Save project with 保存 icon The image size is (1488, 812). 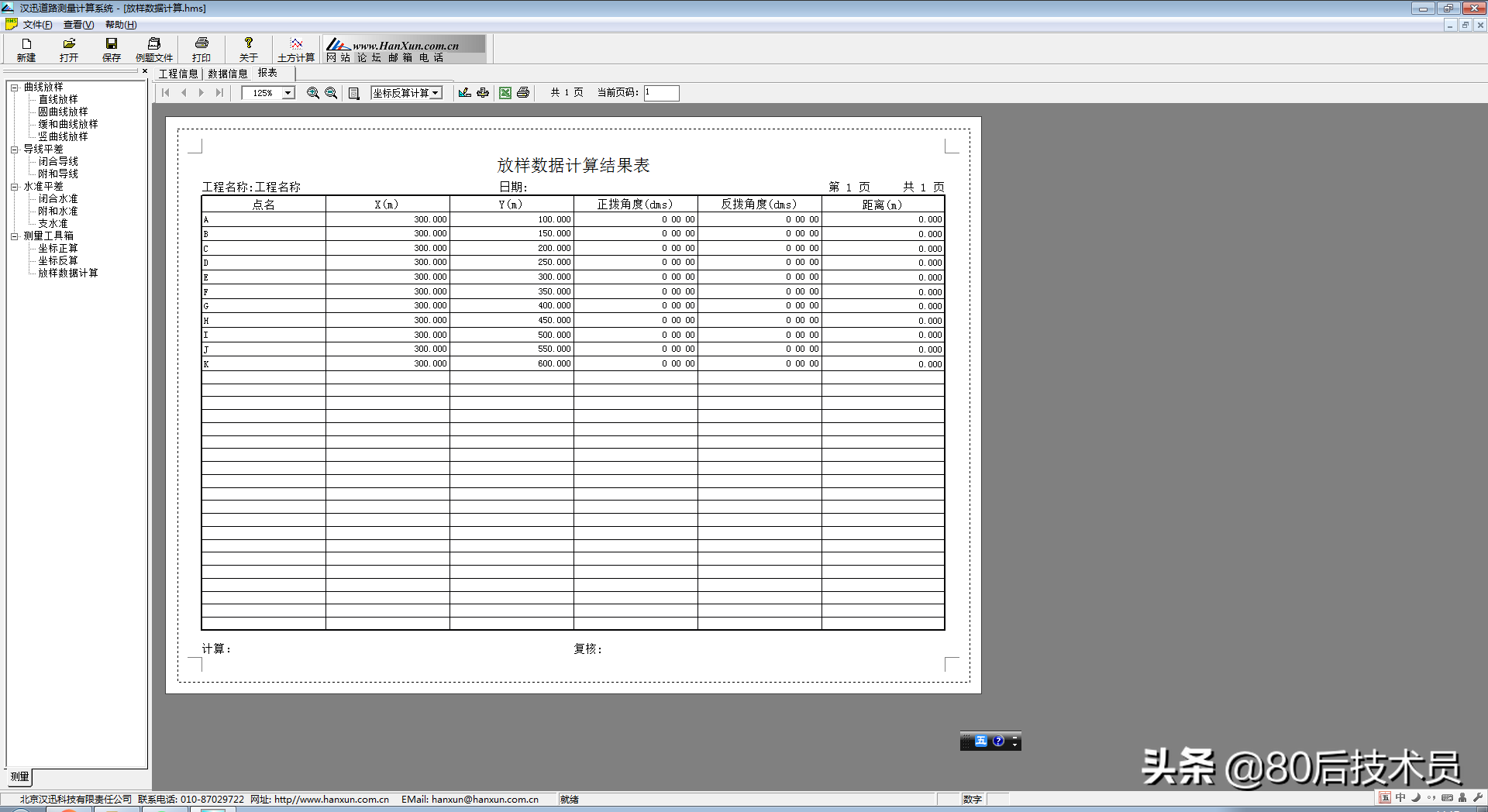(112, 50)
